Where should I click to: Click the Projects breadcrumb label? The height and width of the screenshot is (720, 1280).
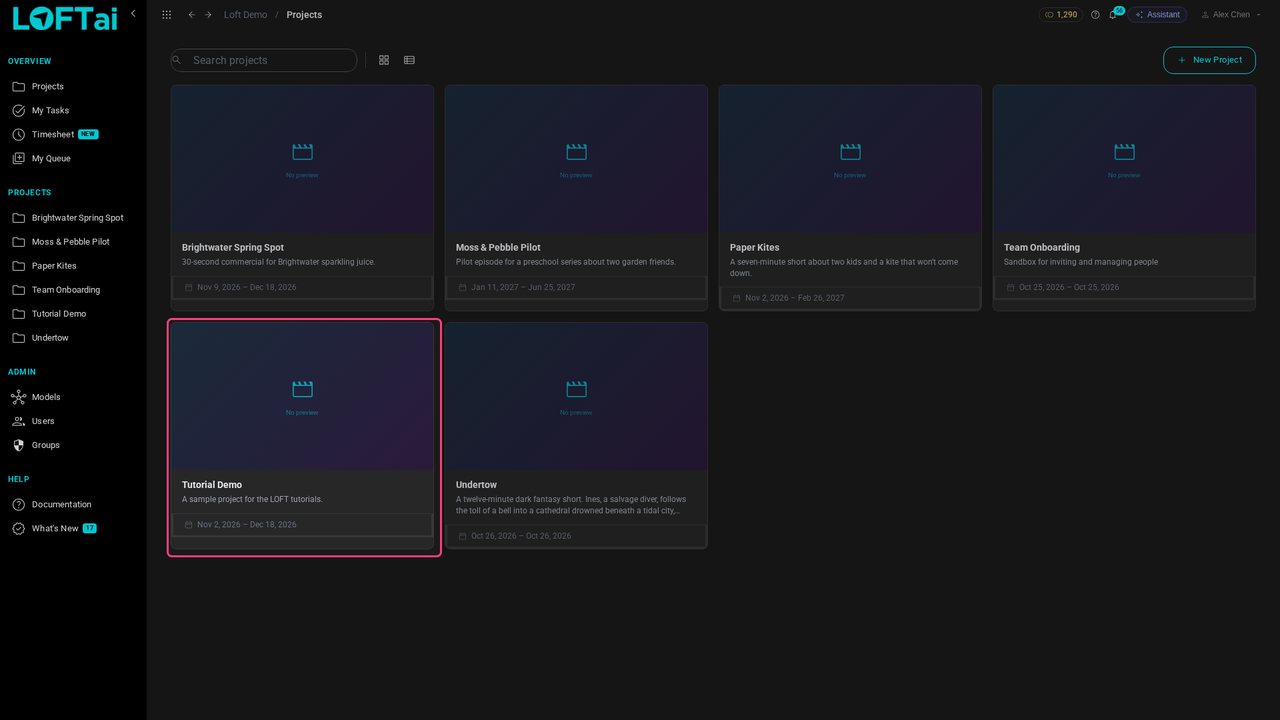(304, 15)
